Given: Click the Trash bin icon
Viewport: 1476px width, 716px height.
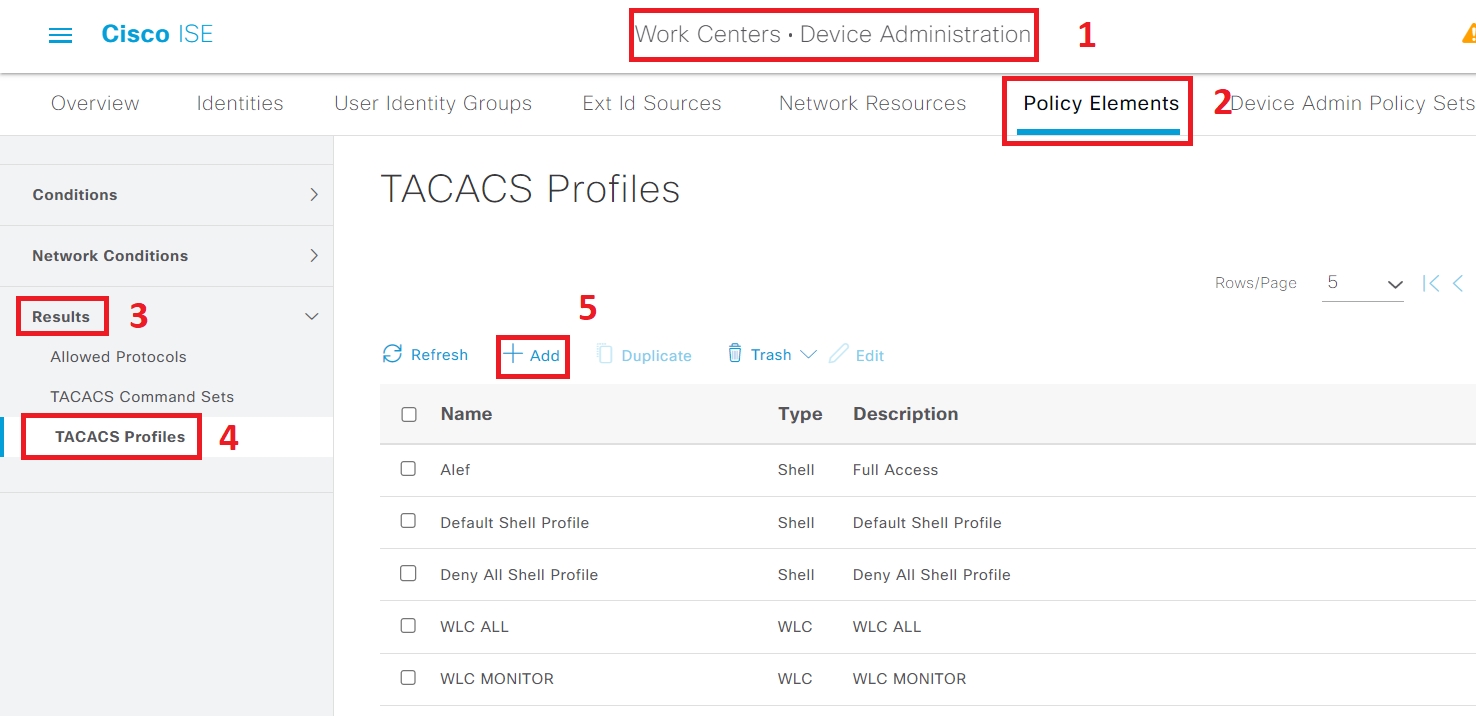Looking at the screenshot, I should (x=735, y=353).
